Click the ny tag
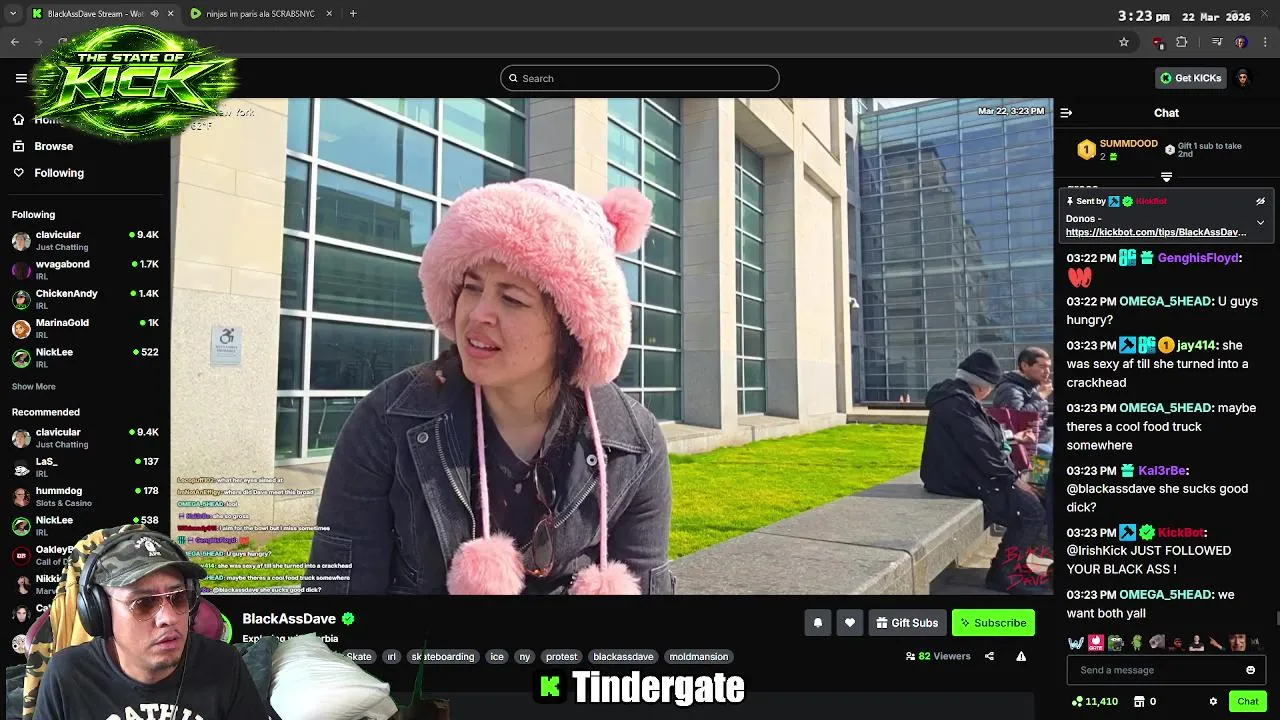1280x720 pixels. tap(525, 657)
